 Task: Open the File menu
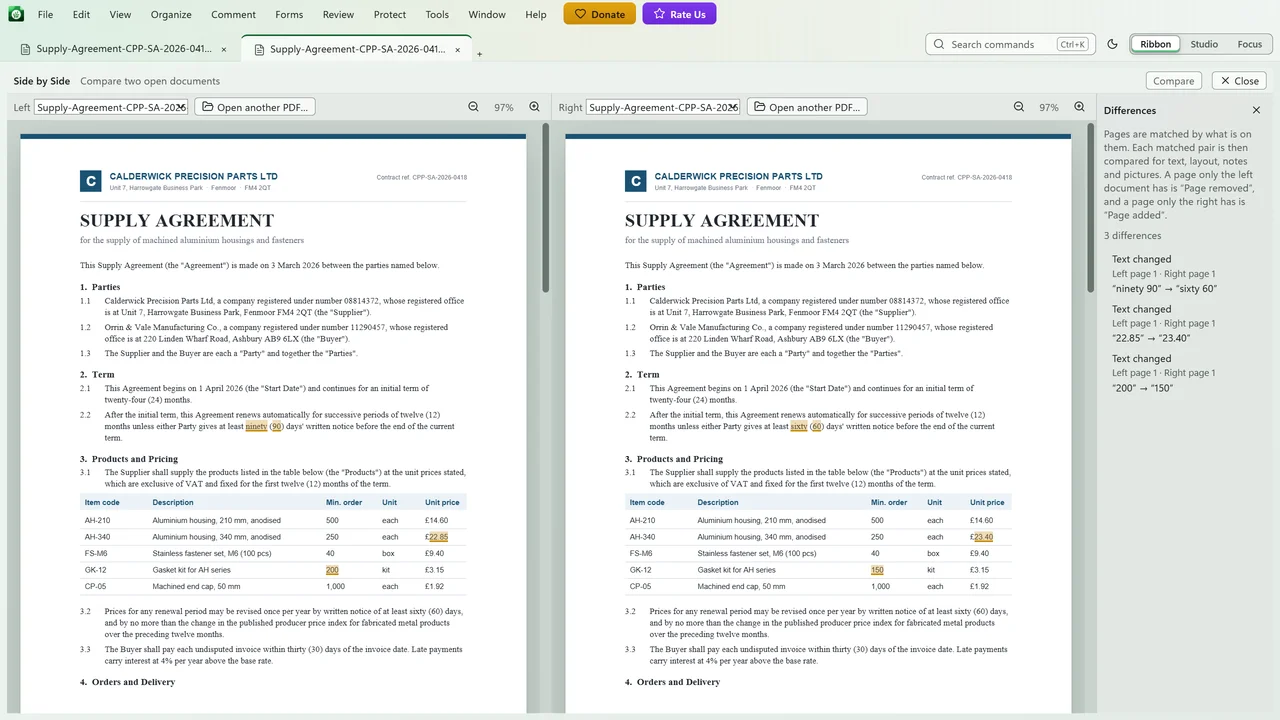click(x=46, y=15)
